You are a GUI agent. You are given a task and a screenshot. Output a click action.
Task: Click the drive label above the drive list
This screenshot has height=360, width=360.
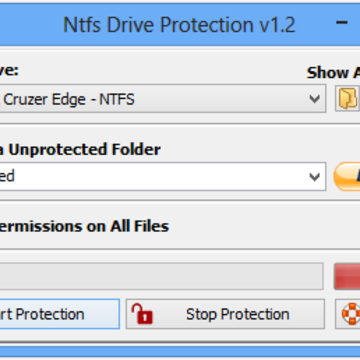[9, 70]
